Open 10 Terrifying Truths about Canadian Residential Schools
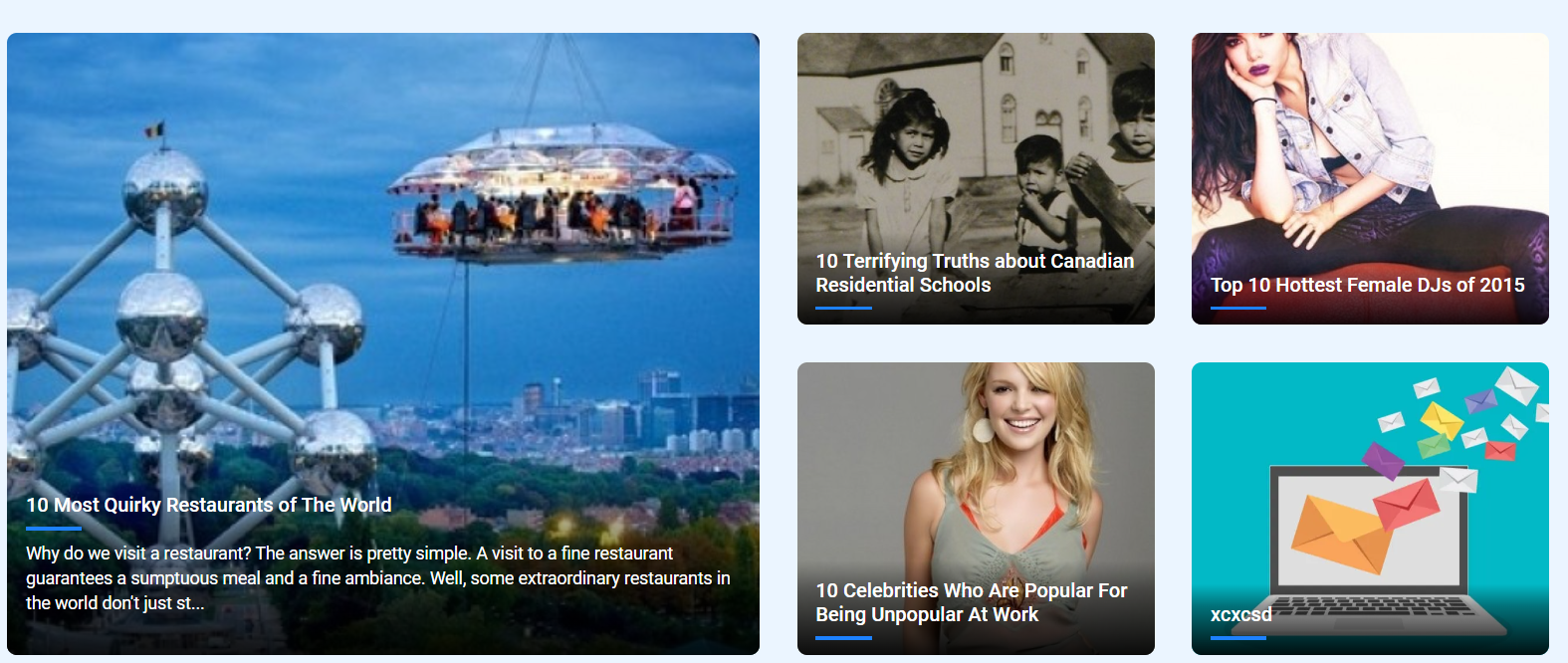The width and height of the screenshot is (1568, 663). pos(975,273)
